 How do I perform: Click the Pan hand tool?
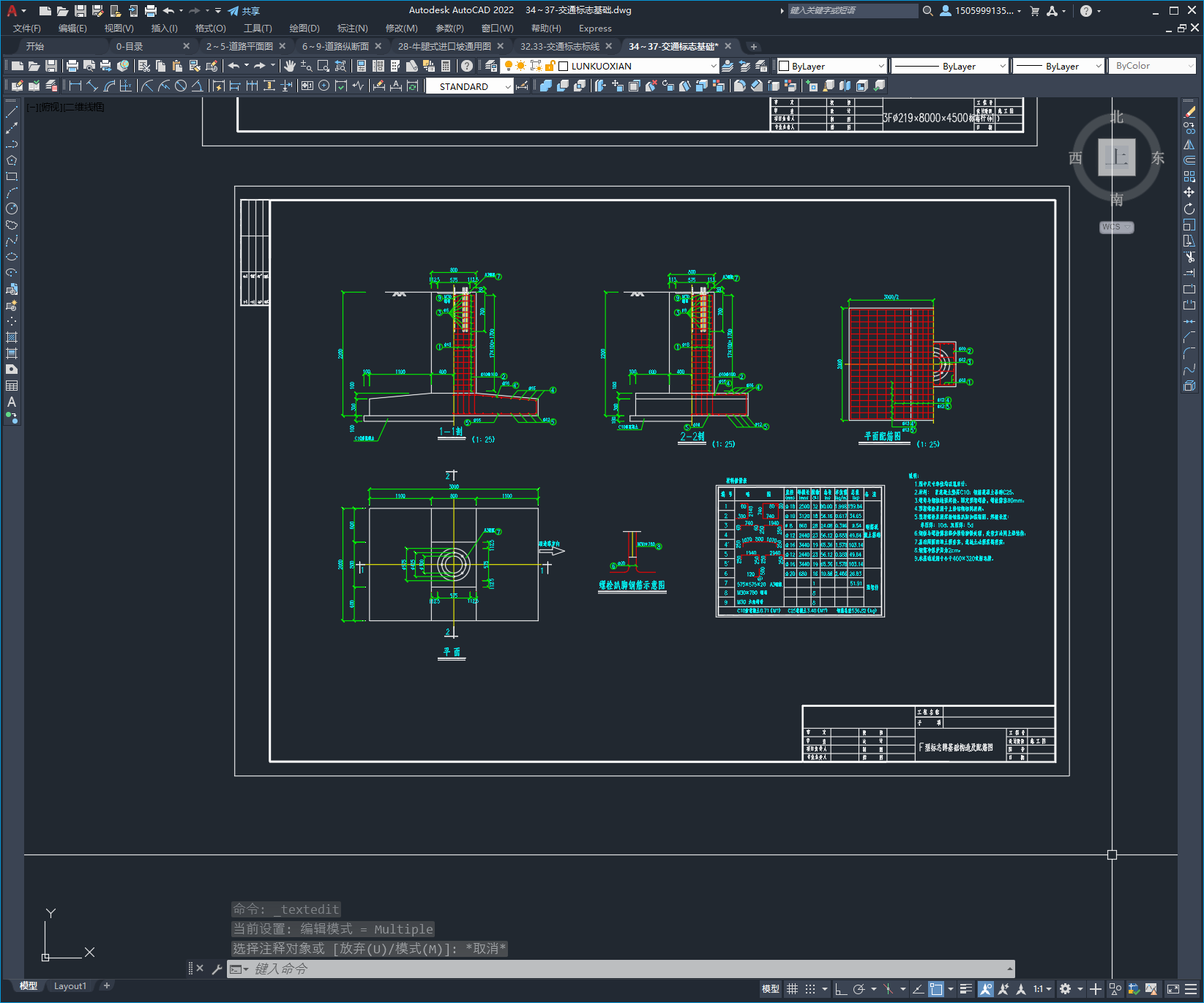[290, 66]
